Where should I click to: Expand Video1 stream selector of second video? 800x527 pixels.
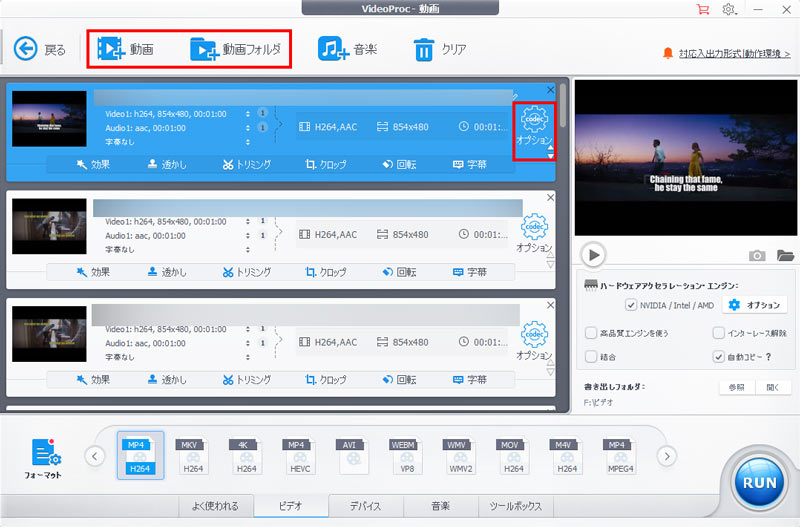[247, 221]
